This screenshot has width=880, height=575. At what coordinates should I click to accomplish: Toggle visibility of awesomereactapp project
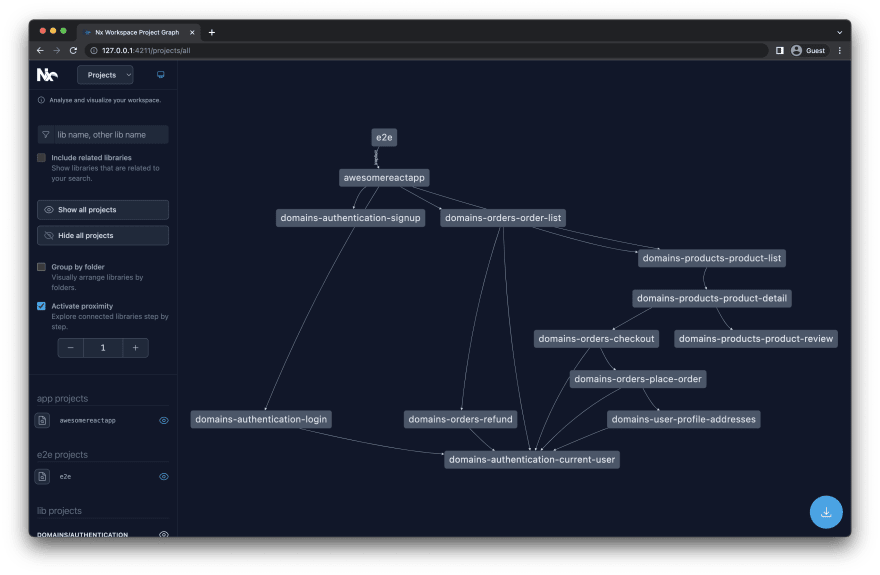coord(164,420)
